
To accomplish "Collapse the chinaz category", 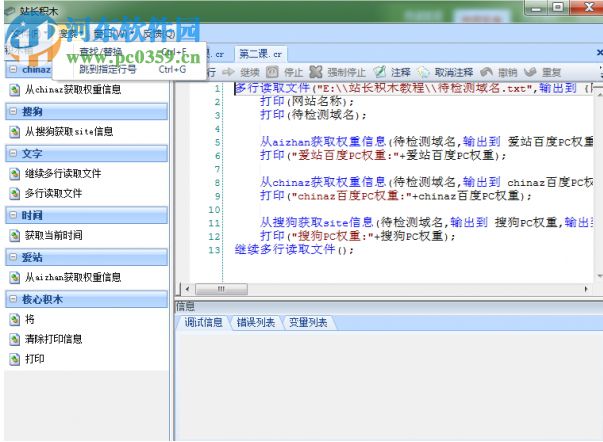I will (x=13, y=70).
